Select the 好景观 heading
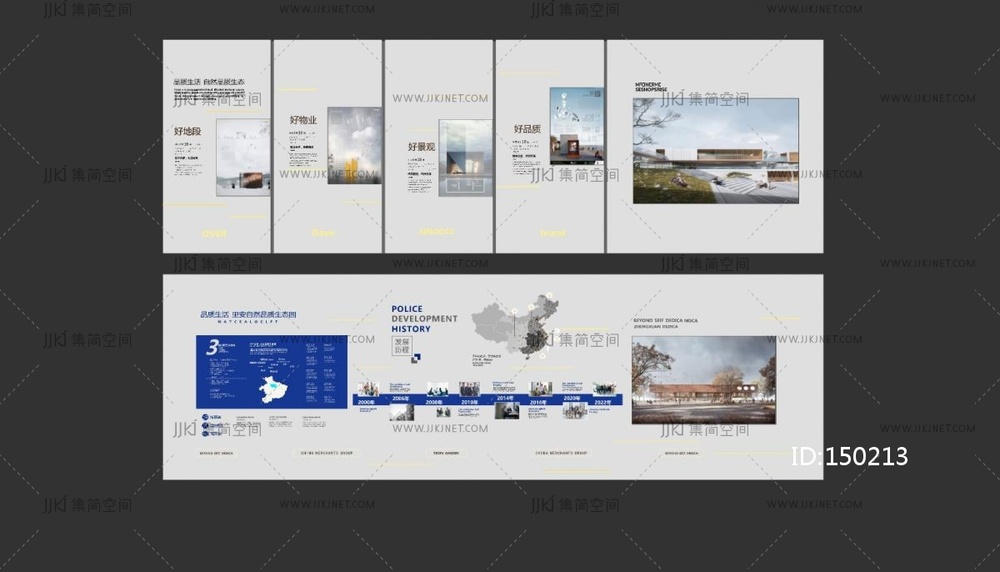Screen dimensions: 1000x572 418,146
